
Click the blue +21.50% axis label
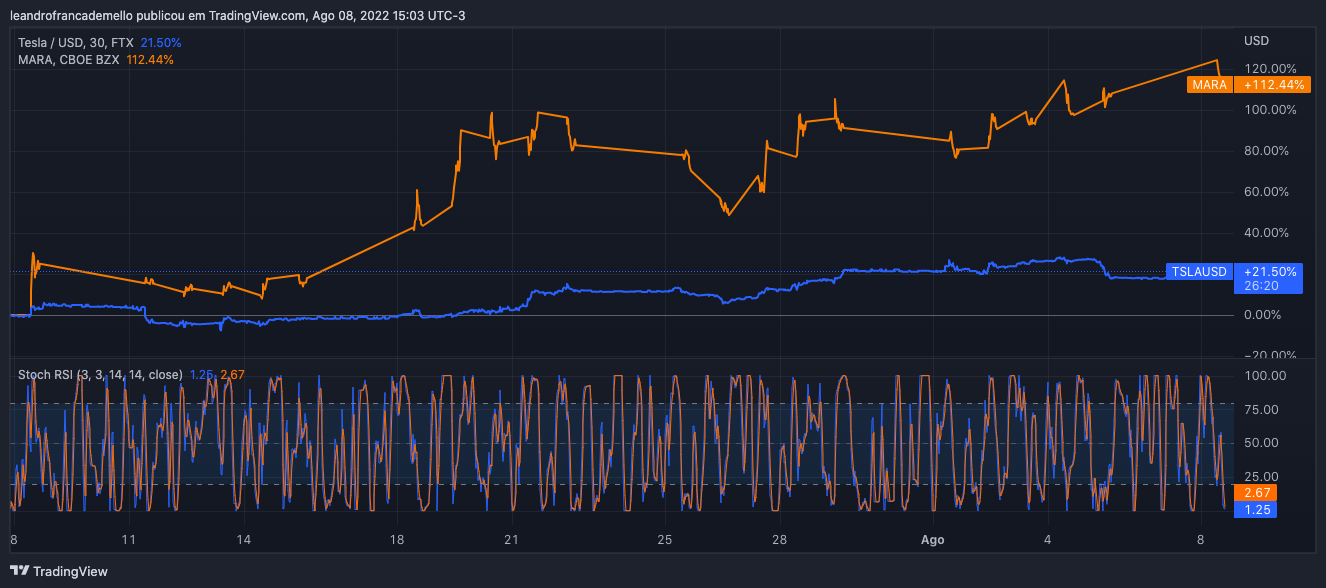coord(1271,271)
